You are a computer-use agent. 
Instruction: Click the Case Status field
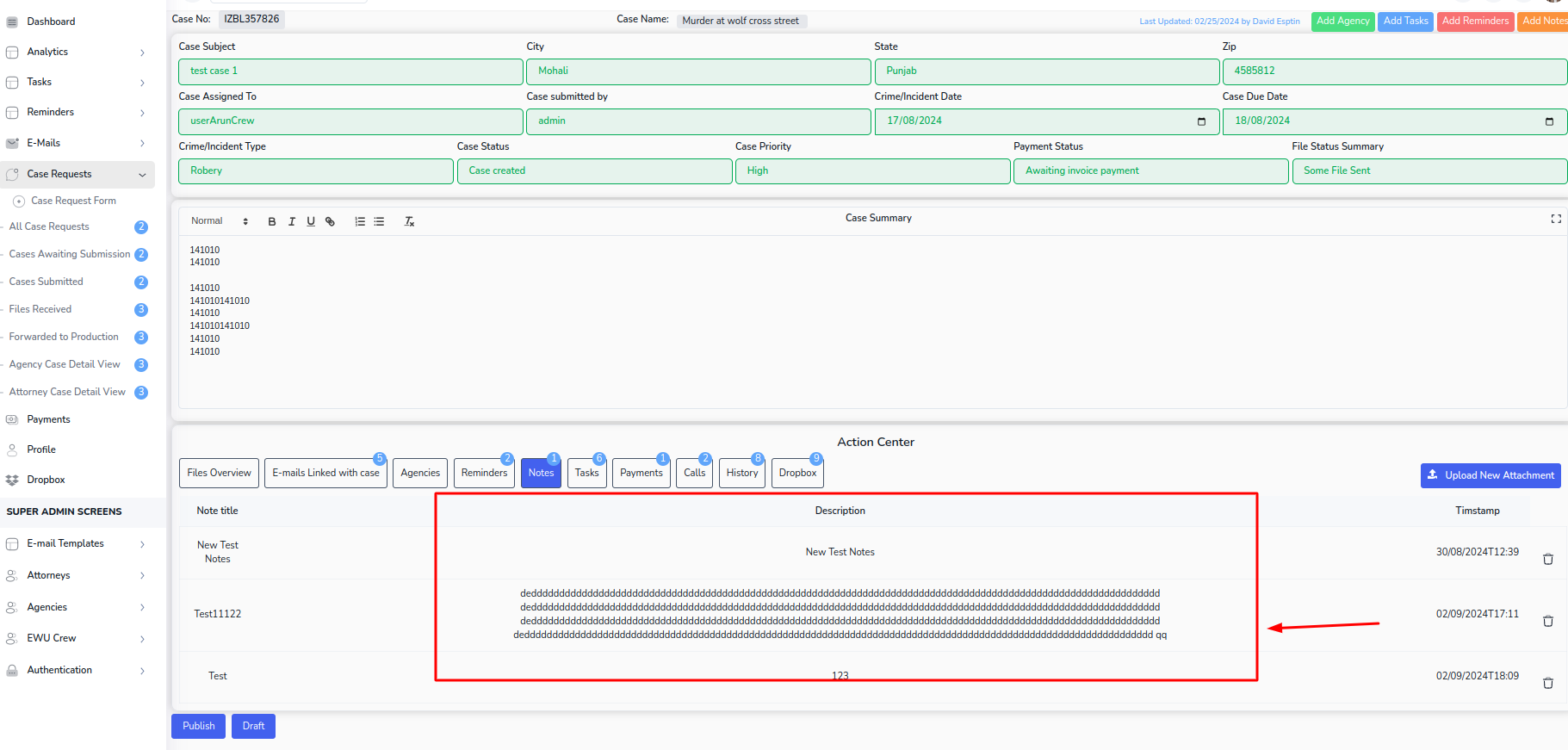point(594,171)
